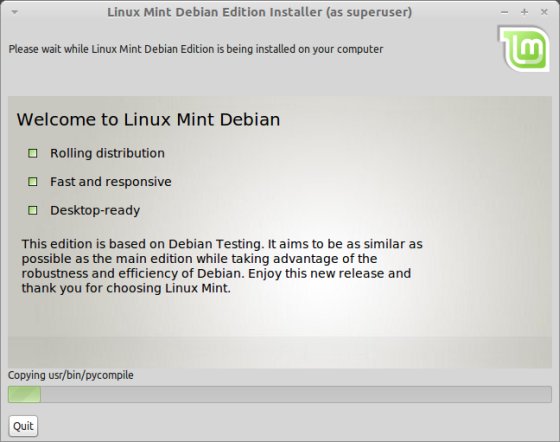Click the 'Fast and responsive' text
560x442 pixels.
tap(111, 182)
